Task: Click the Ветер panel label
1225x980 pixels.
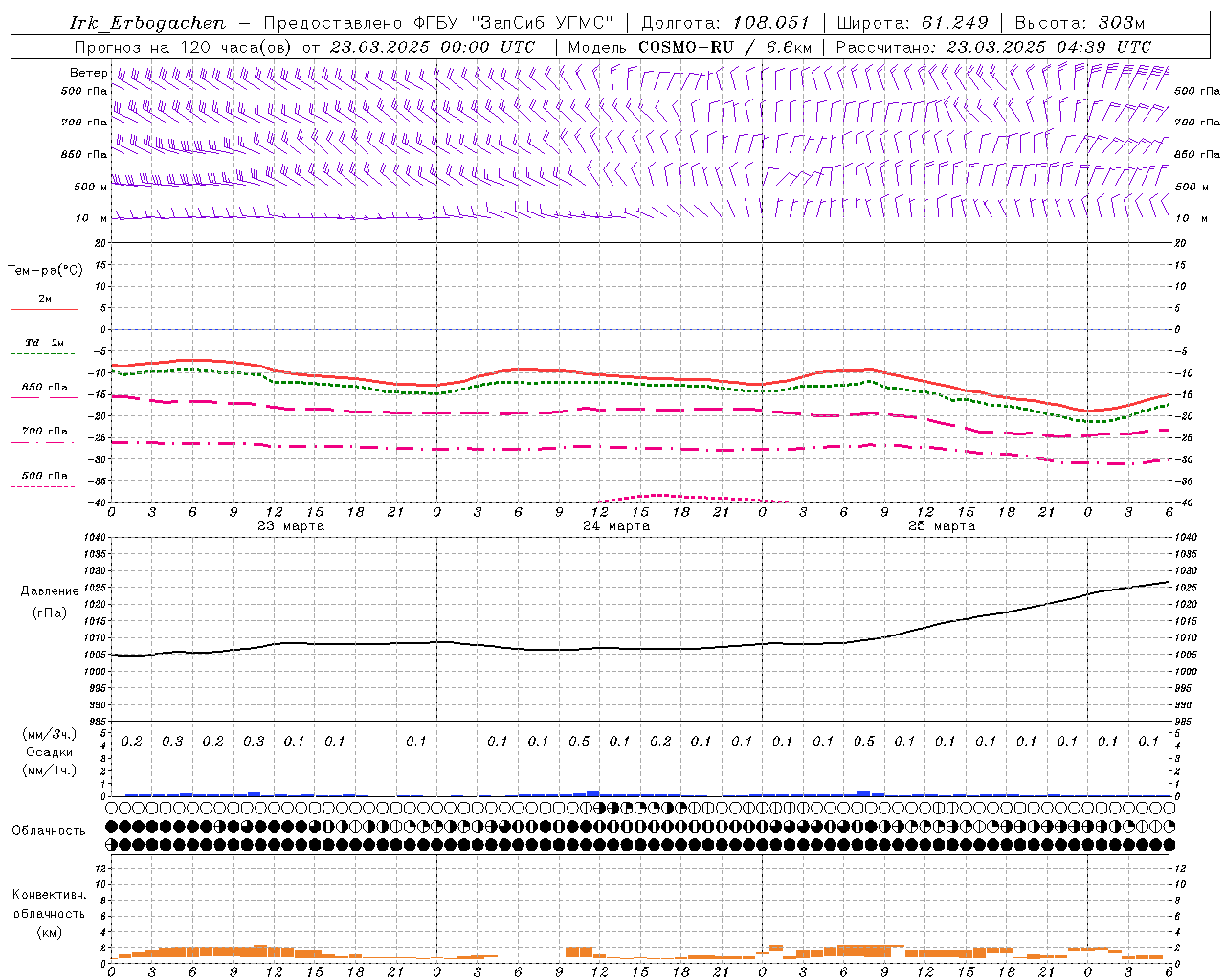Action: tap(88, 73)
